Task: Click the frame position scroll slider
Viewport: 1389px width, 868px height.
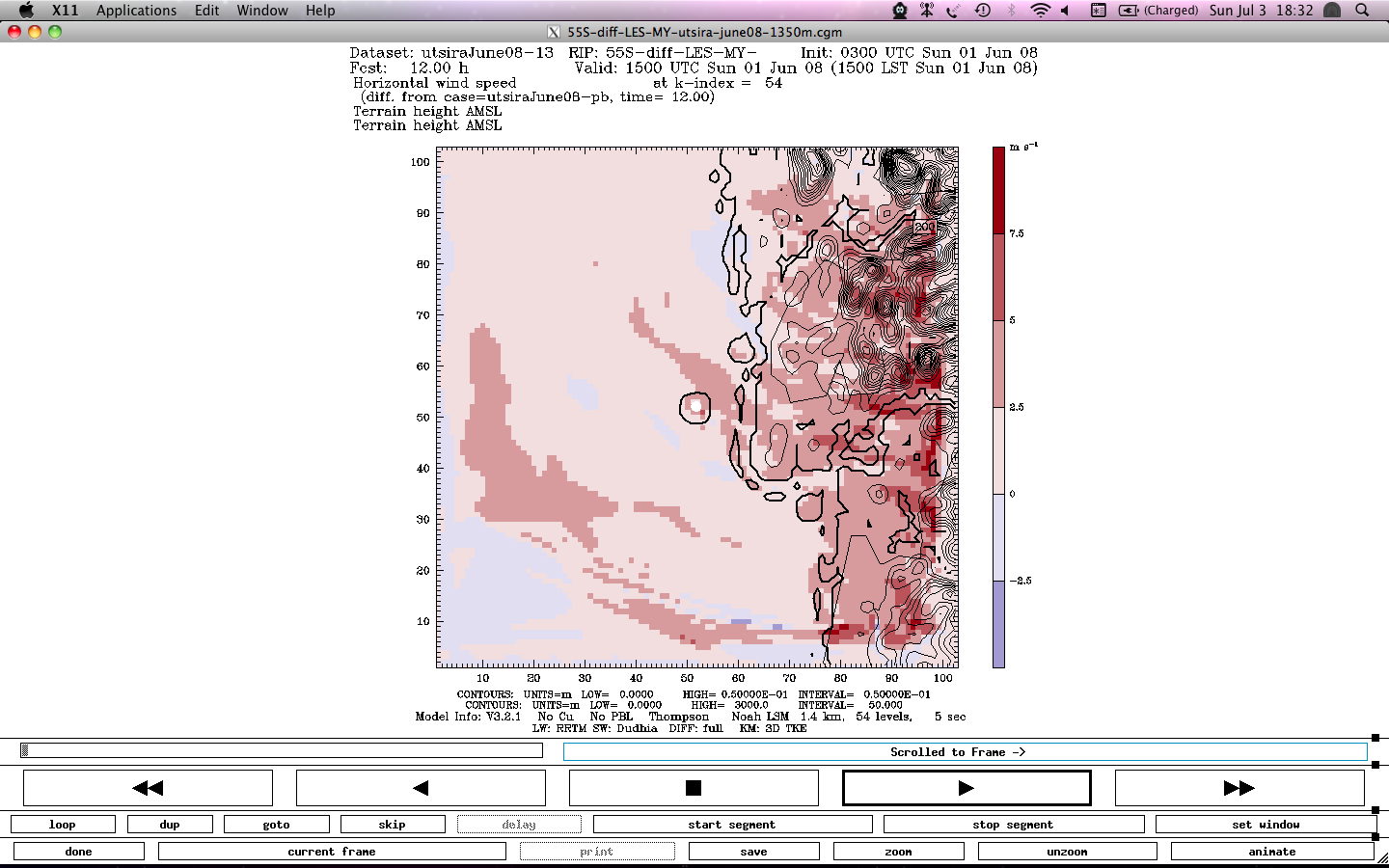Action: [x=281, y=750]
